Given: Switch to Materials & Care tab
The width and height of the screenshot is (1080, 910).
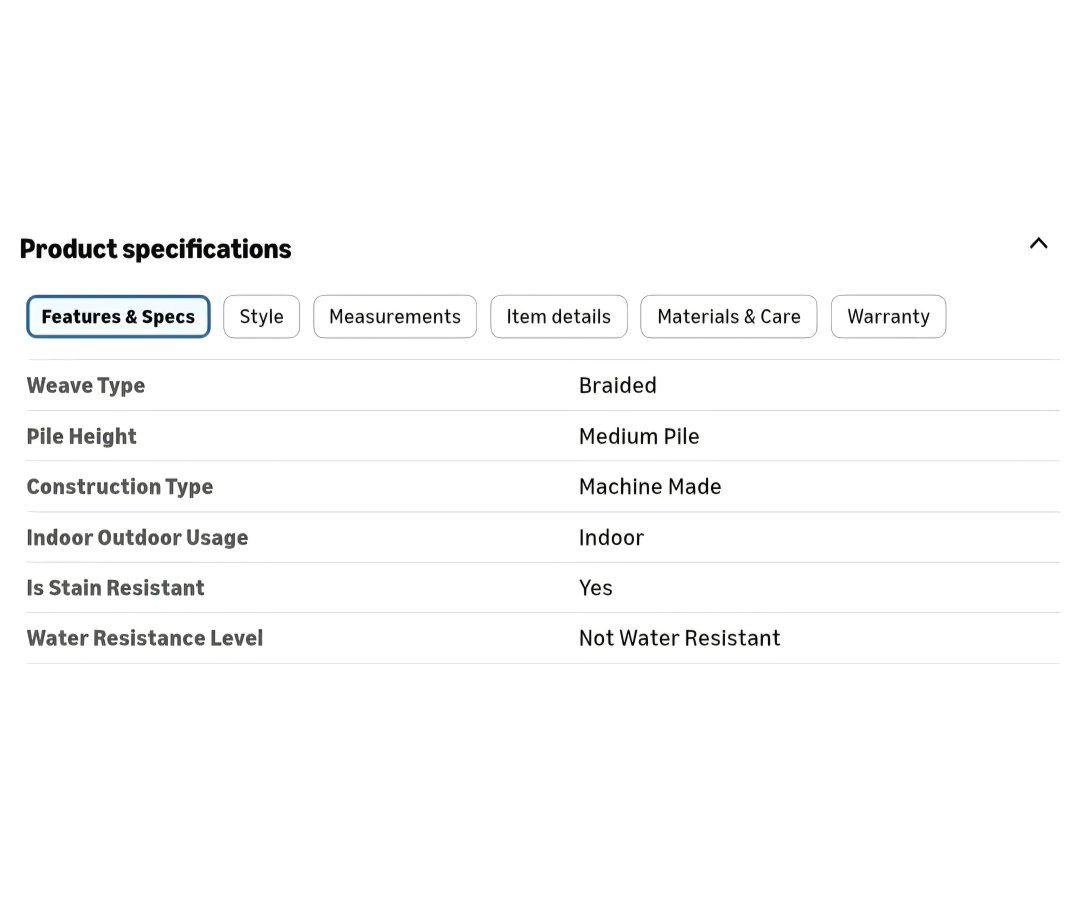Looking at the screenshot, I should 728,317.
